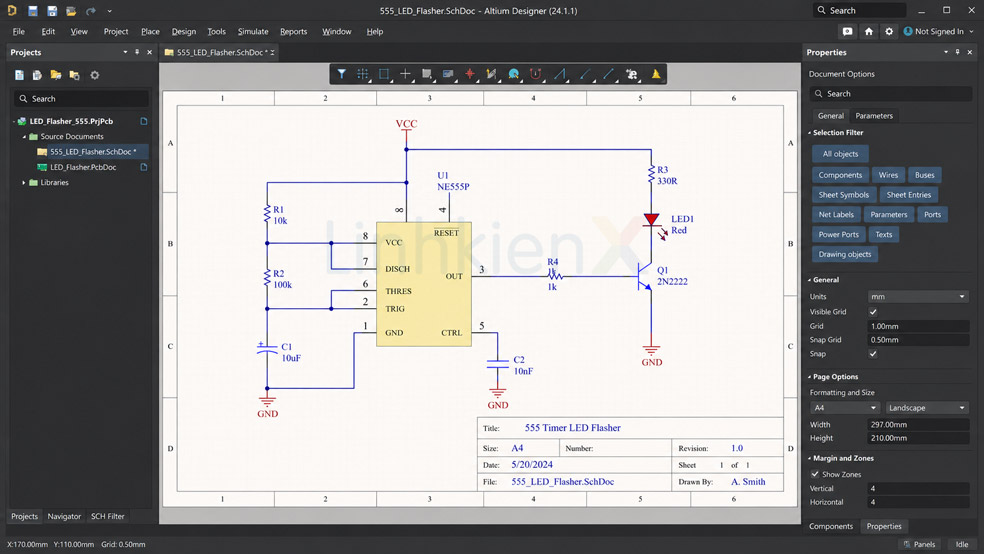984x554 pixels.
Task: Collapse the Selection Filter section
Action: coord(810,133)
